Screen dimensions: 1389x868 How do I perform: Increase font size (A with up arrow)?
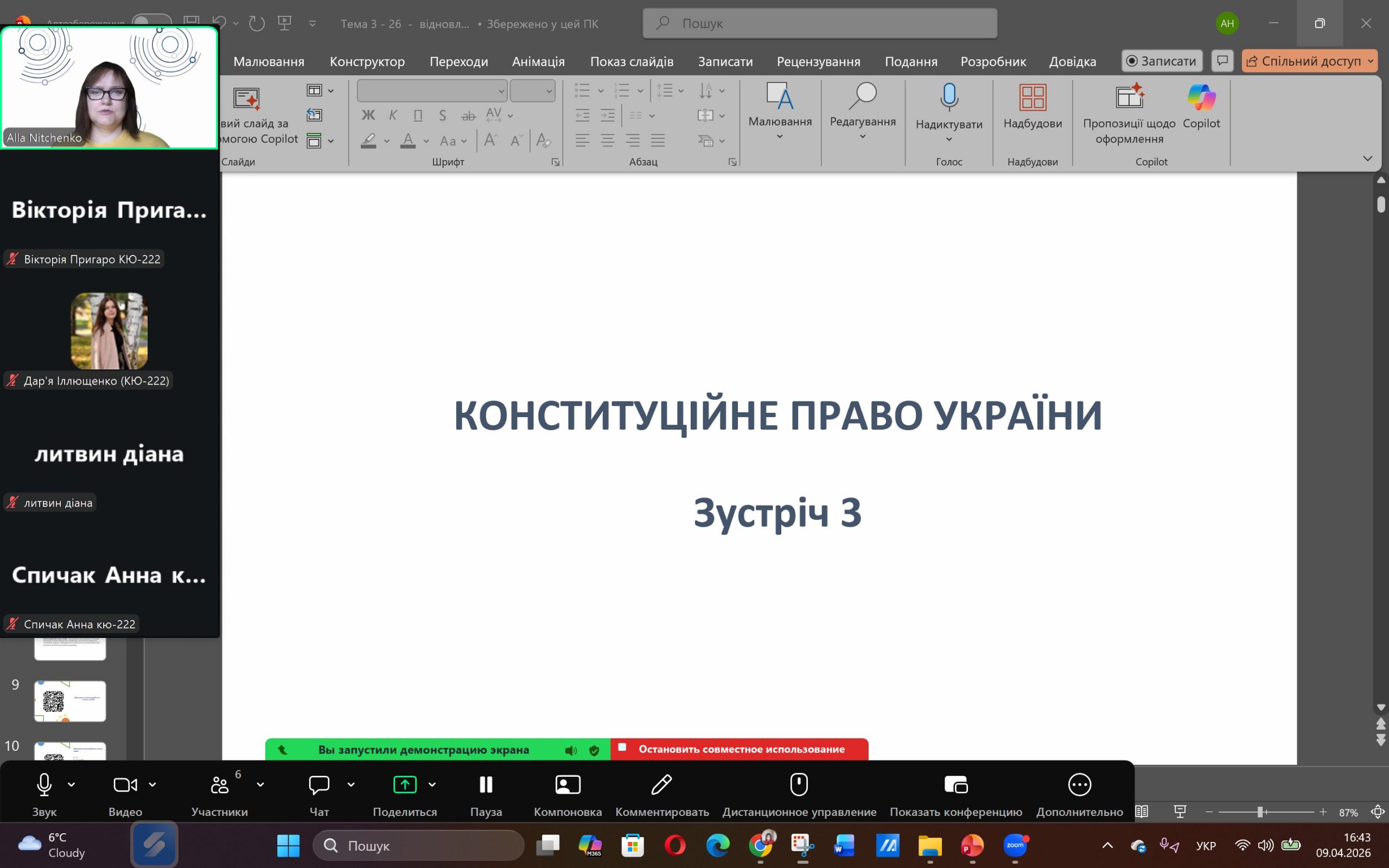(490, 141)
